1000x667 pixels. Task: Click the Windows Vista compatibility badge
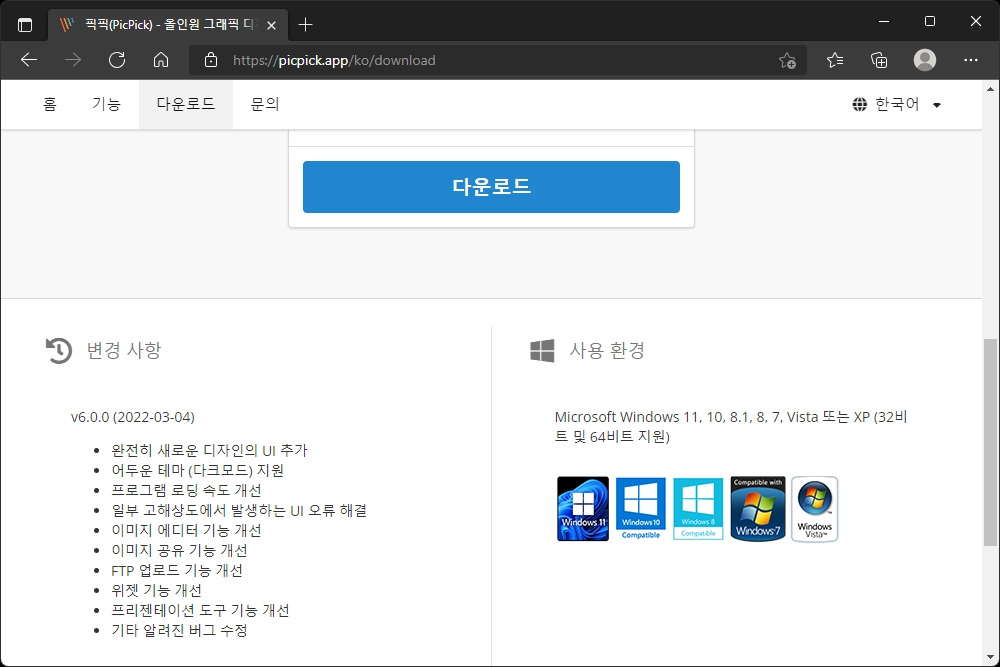[814, 508]
